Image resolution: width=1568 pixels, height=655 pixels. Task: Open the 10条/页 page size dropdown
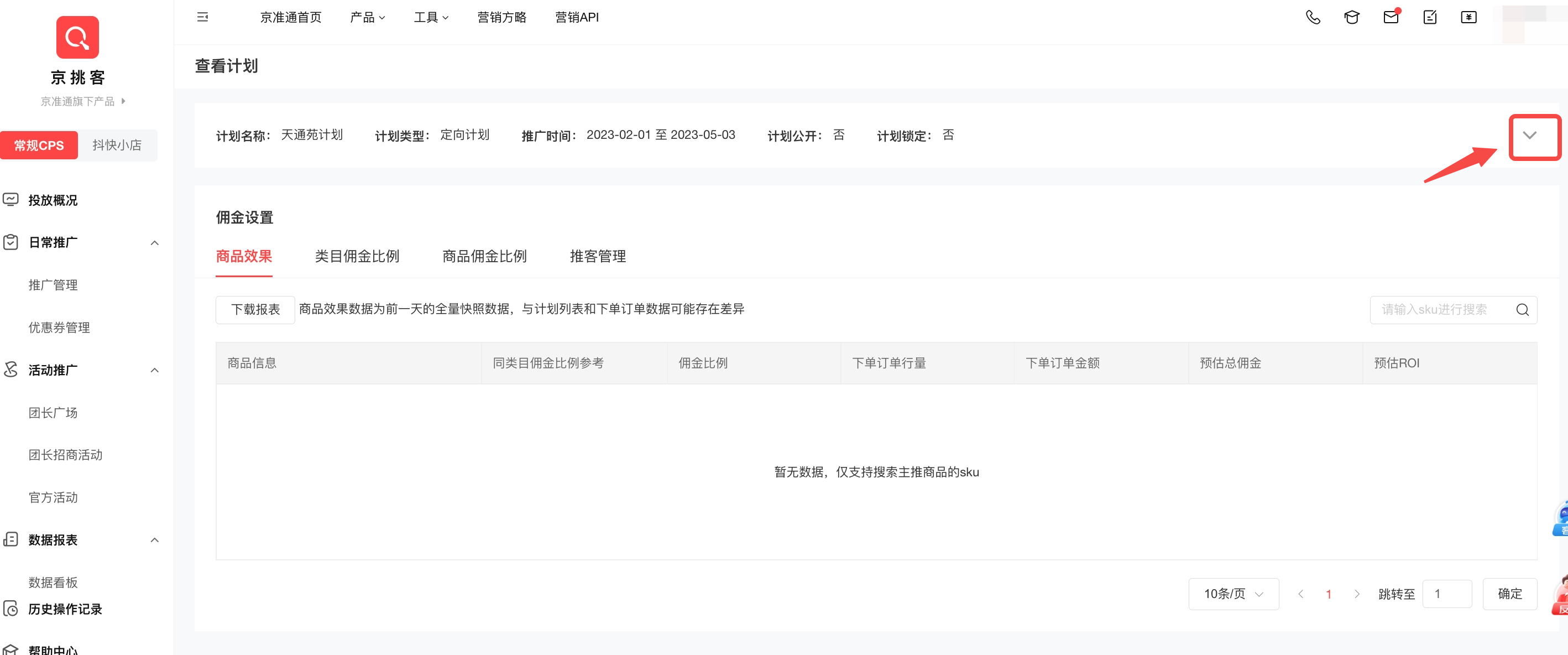(x=1233, y=594)
